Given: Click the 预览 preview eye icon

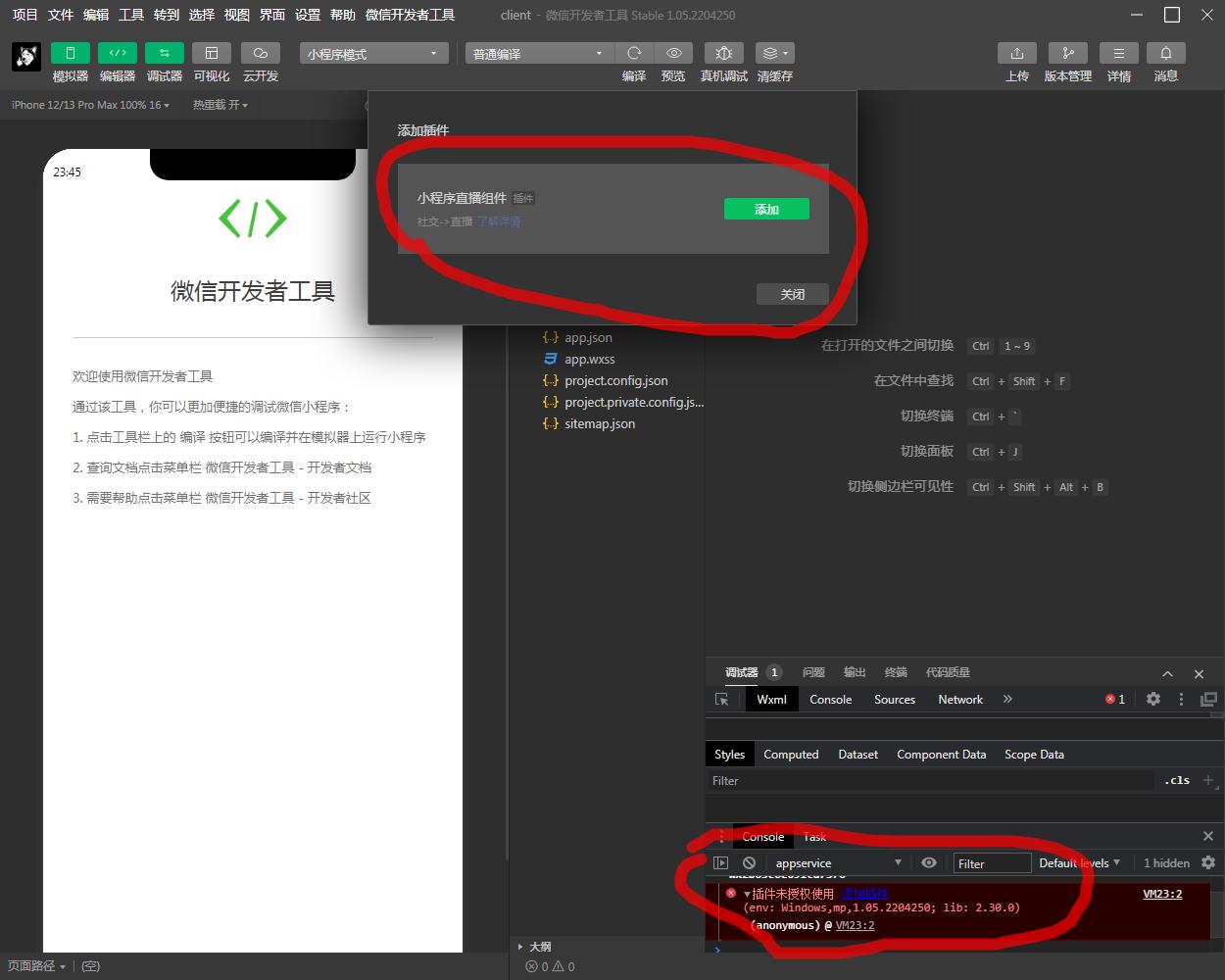Looking at the screenshot, I should click(673, 53).
